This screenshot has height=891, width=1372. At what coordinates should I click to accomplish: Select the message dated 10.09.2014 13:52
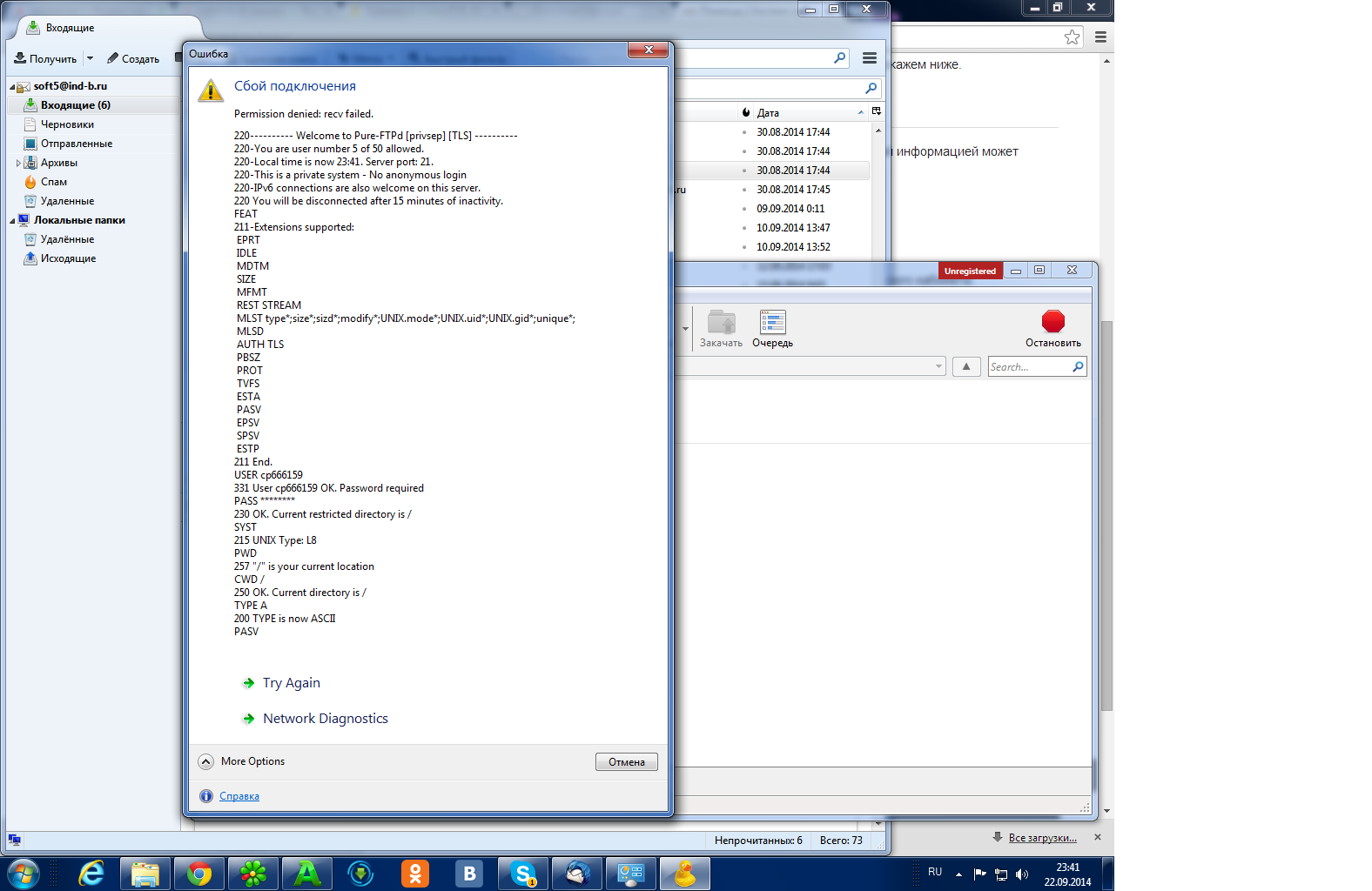click(793, 247)
